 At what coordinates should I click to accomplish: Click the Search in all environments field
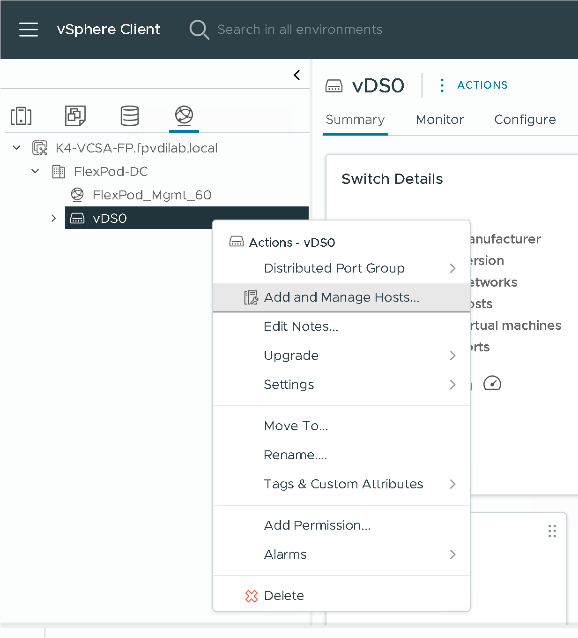coord(300,30)
